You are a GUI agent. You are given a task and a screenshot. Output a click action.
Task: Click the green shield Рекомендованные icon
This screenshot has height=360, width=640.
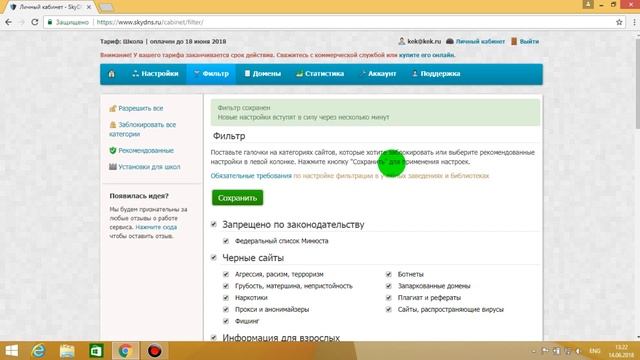(x=113, y=150)
